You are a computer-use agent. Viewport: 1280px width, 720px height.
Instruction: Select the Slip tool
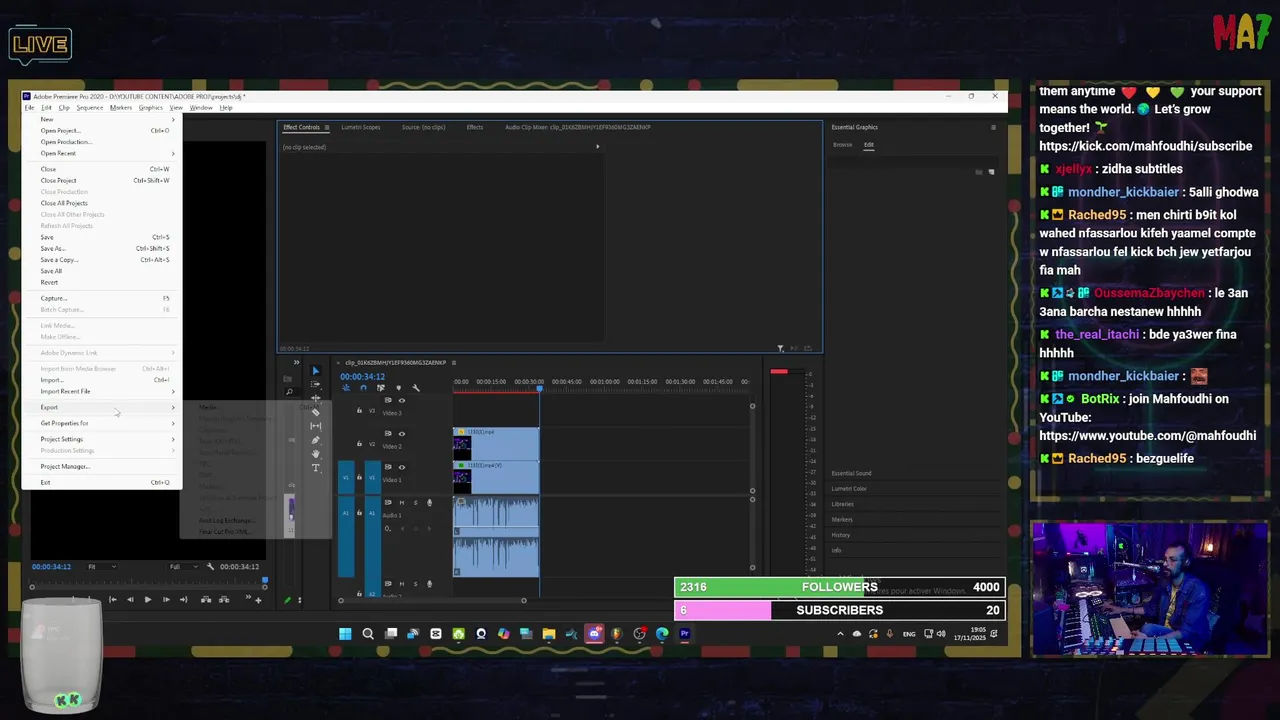[316, 426]
